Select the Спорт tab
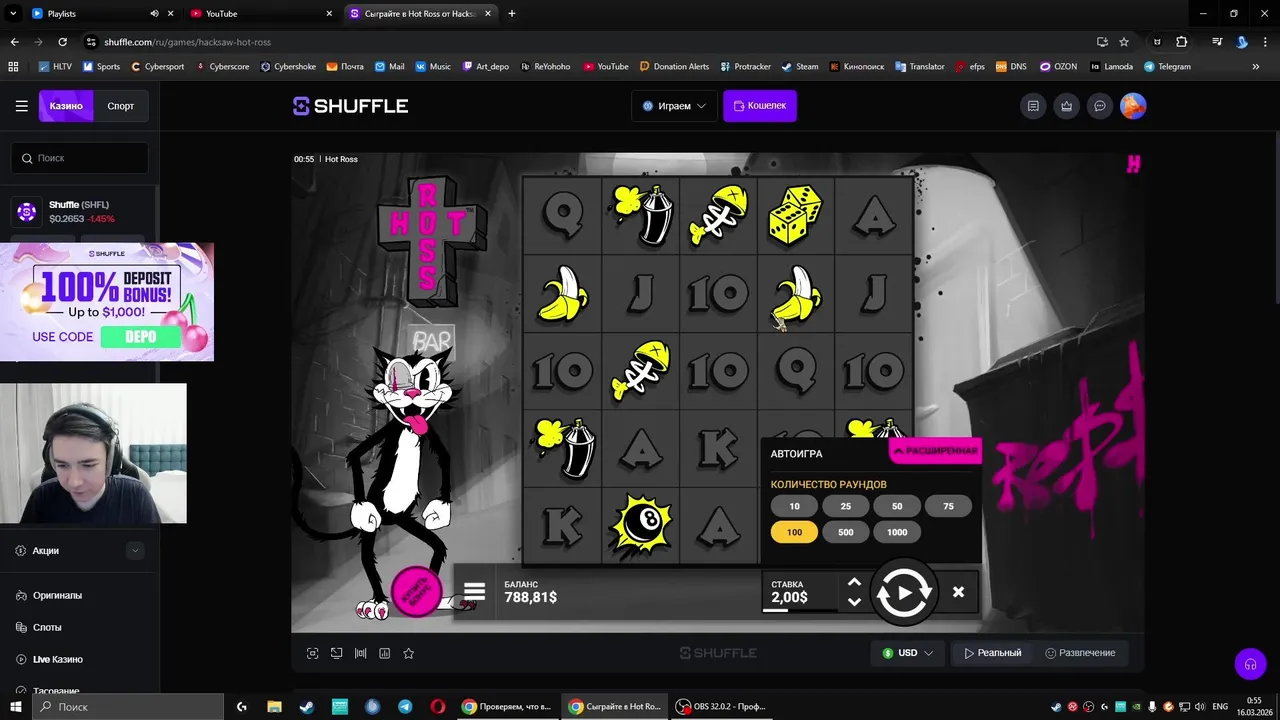This screenshot has height=720, width=1280. tap(121, 106)
